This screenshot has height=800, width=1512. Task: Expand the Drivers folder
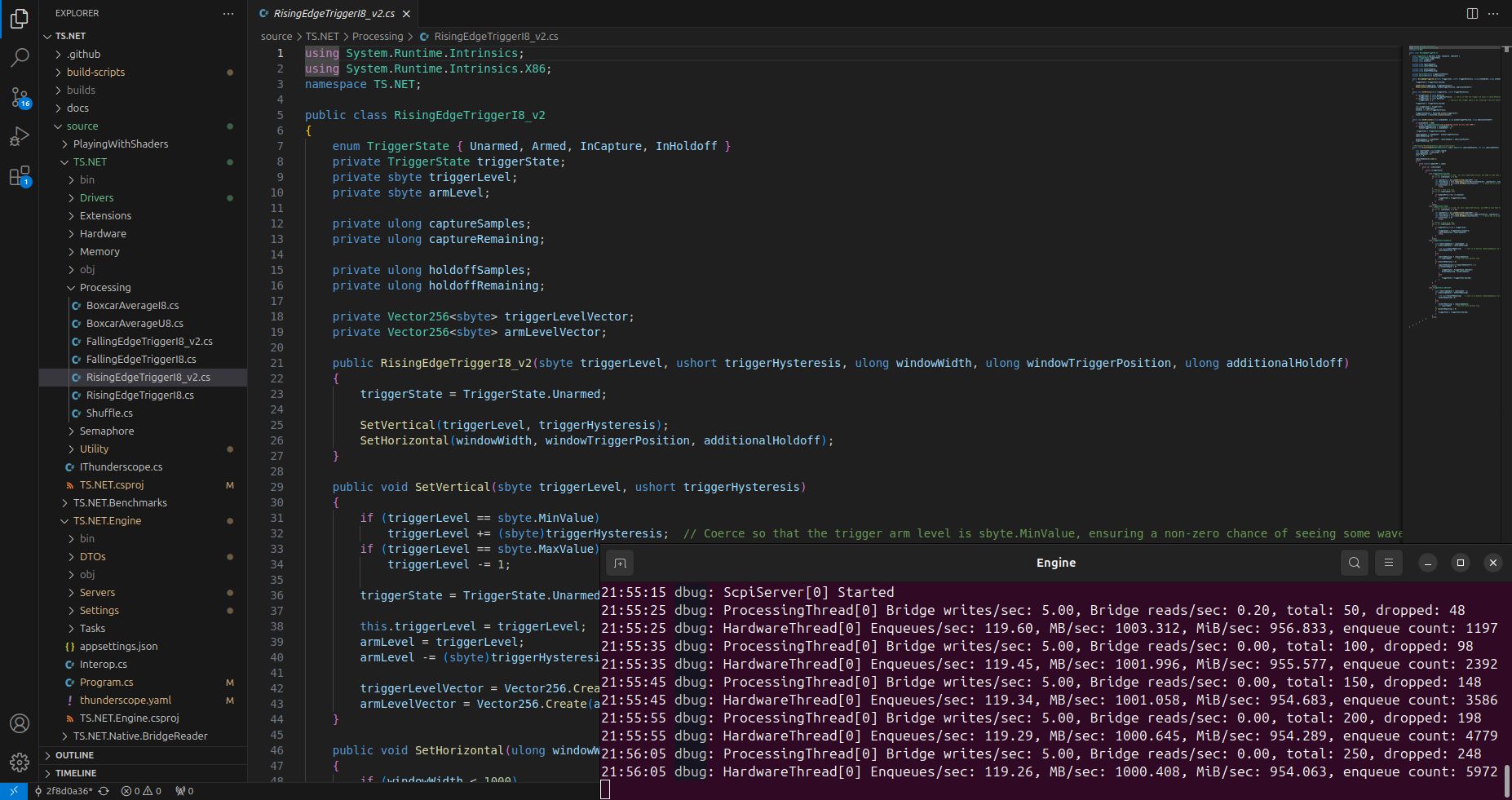(x=96, y=198)
